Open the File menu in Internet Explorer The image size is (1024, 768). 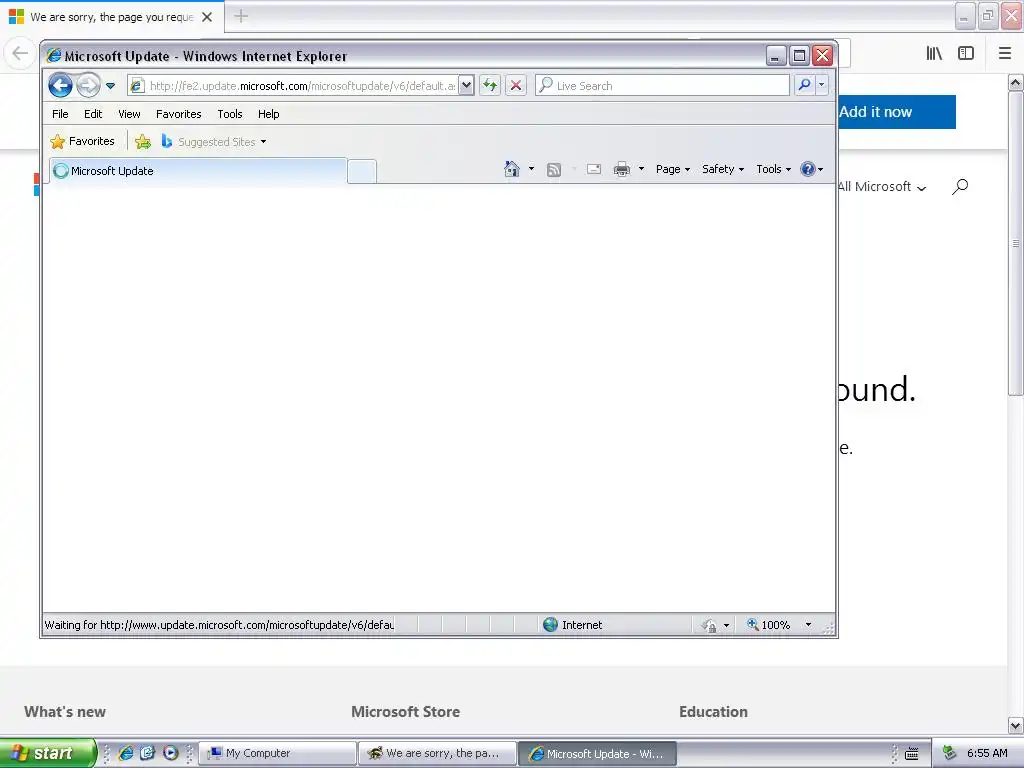(60, 114)
